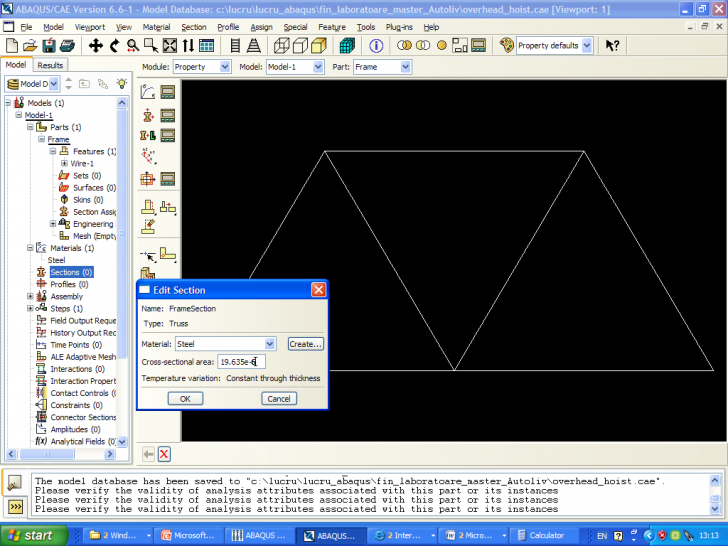Screen dimensions: 728x546
Task: Switch to the Results tab
Action: pos(50,65)
